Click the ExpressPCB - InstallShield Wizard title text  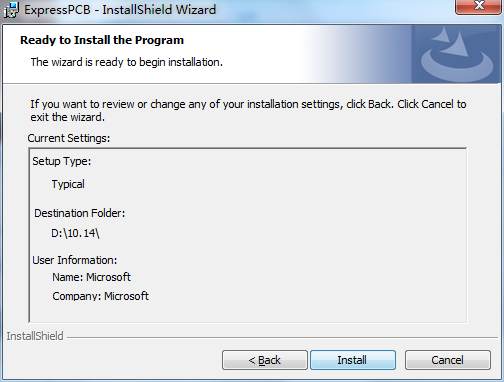click(120, 10)
